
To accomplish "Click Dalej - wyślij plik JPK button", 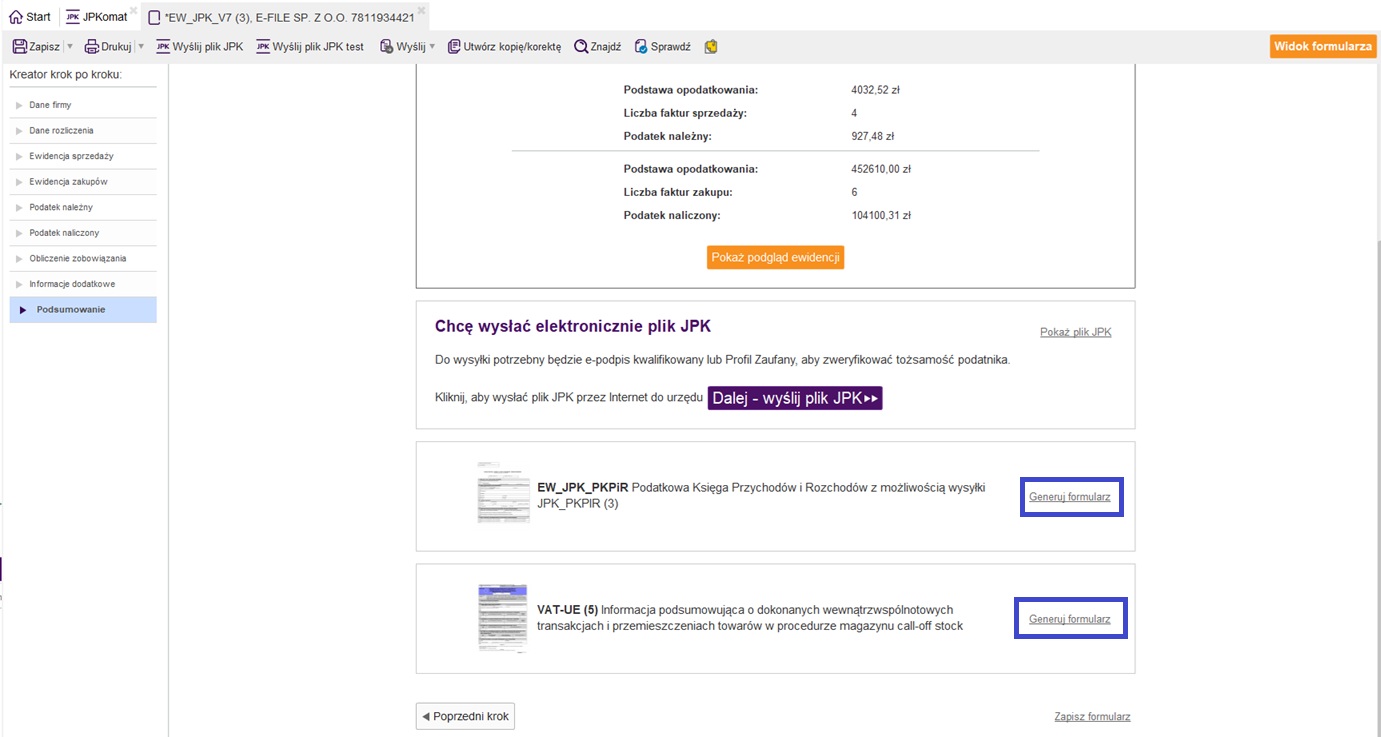I will 795,399.
